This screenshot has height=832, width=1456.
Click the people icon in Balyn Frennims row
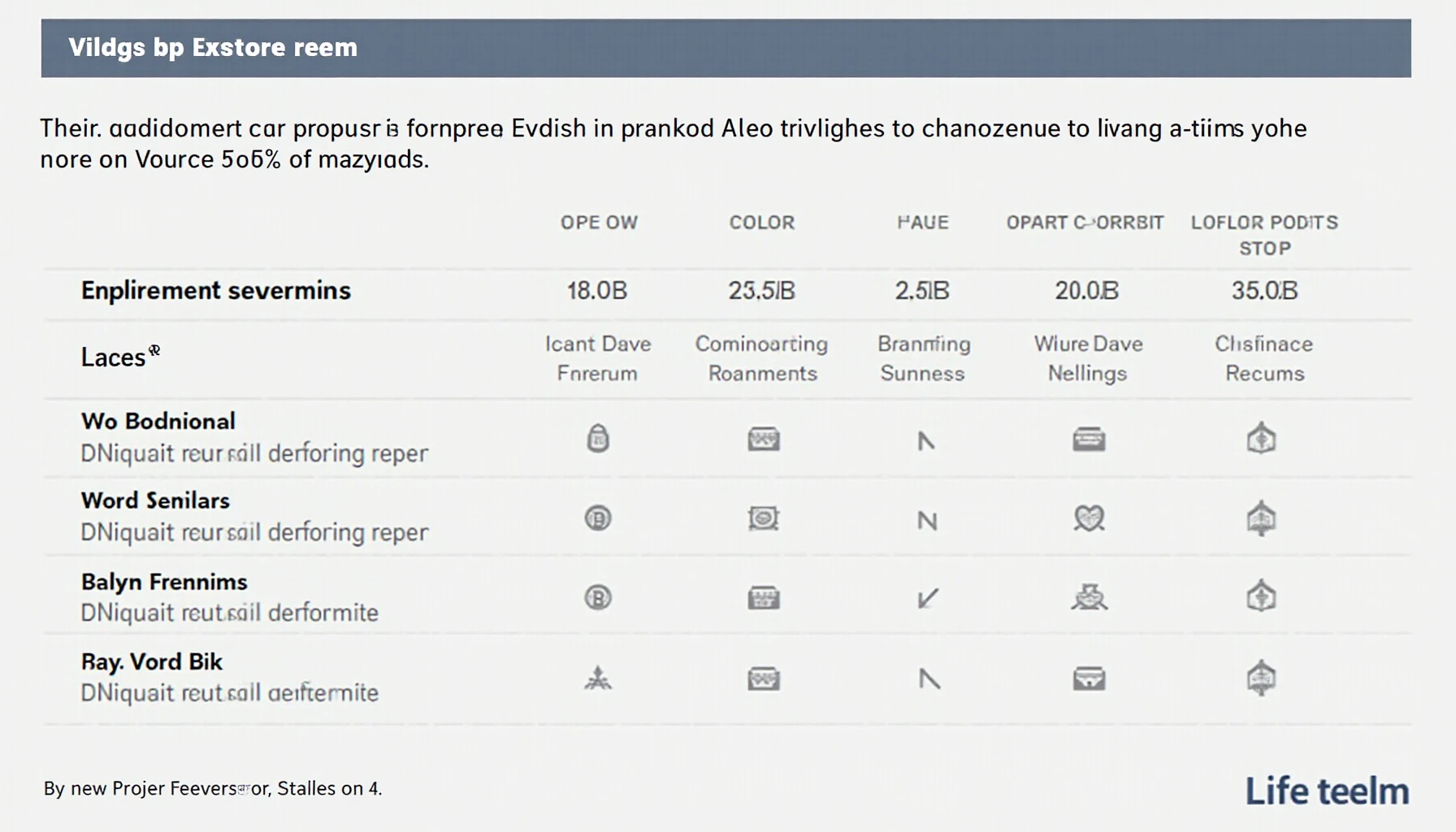tap(1089, 598)
